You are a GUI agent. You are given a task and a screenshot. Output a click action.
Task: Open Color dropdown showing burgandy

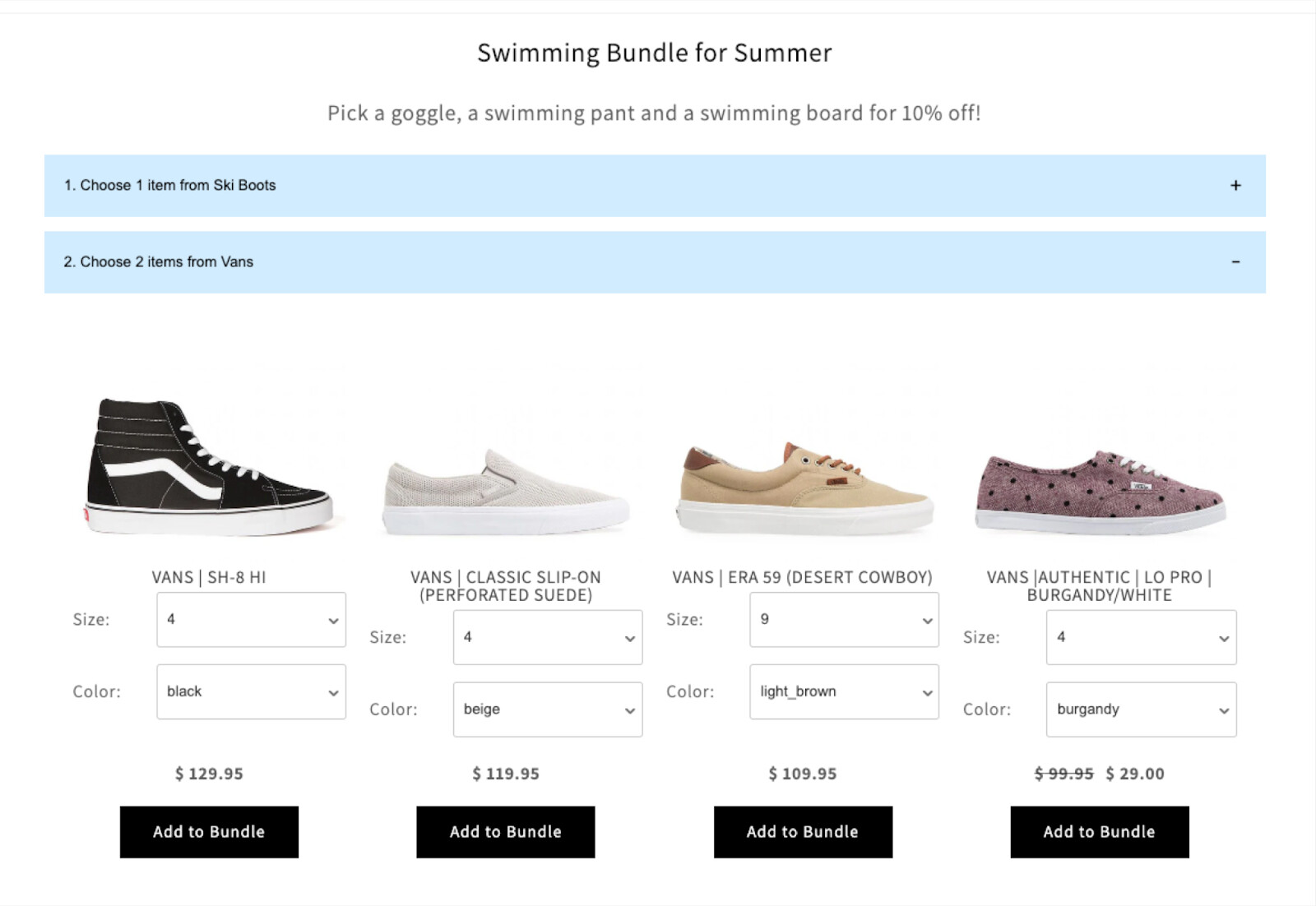[1141, 710]
